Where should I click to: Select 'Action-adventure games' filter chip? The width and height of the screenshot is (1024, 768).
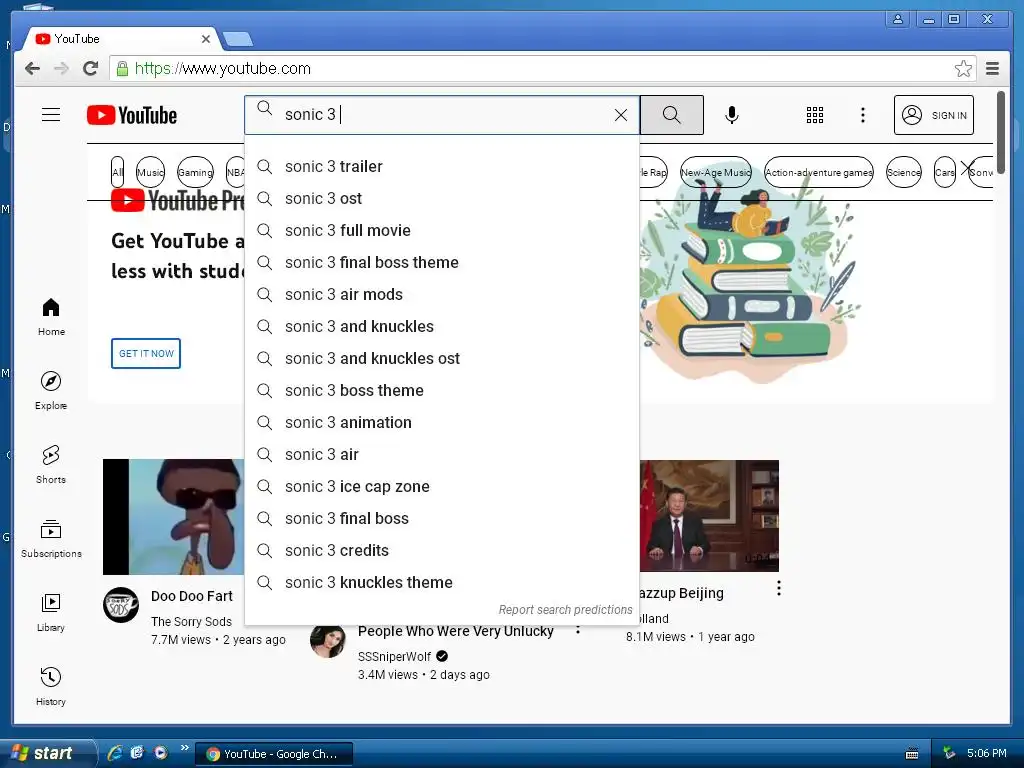click(x=818, y=172)
